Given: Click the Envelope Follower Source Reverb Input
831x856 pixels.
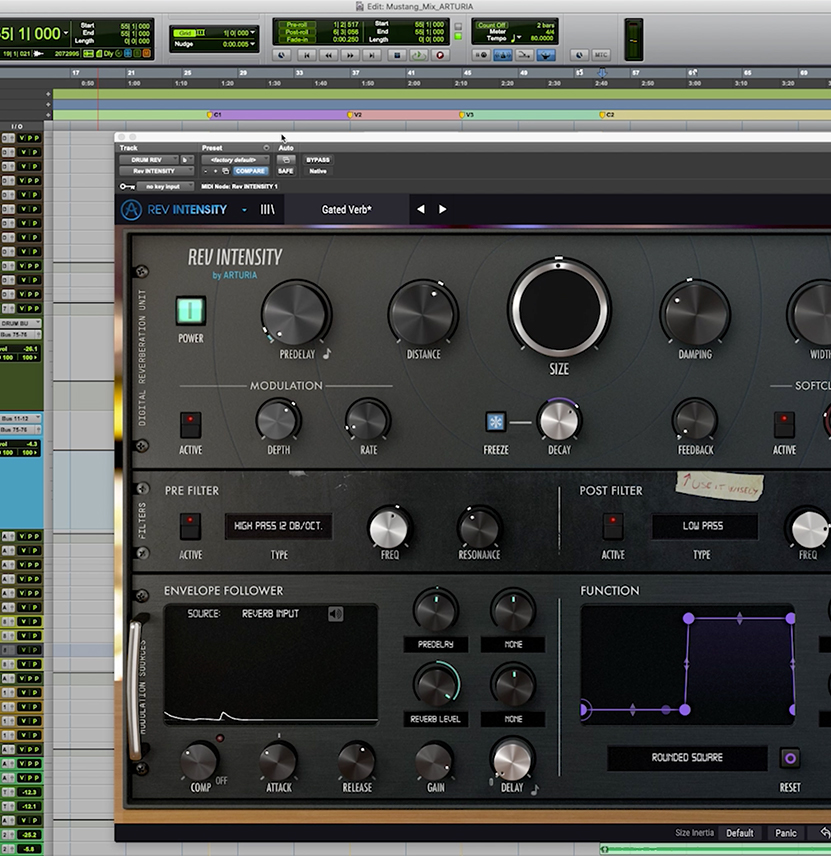Looking at the screenshot, I should pos(270,614).
